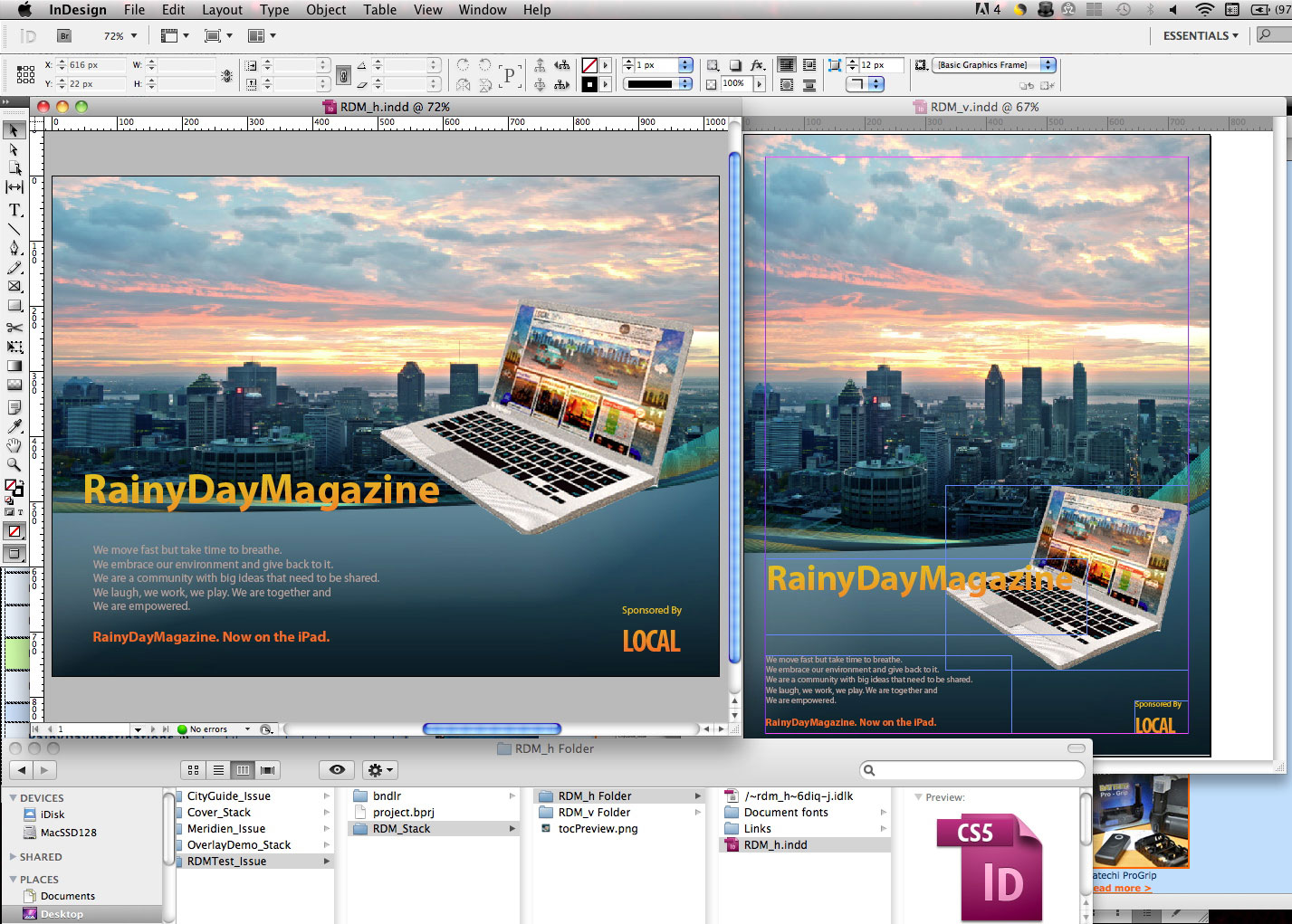
Task: Open Adobe Bridge with the Br icon
Action: tap(63, 36)
